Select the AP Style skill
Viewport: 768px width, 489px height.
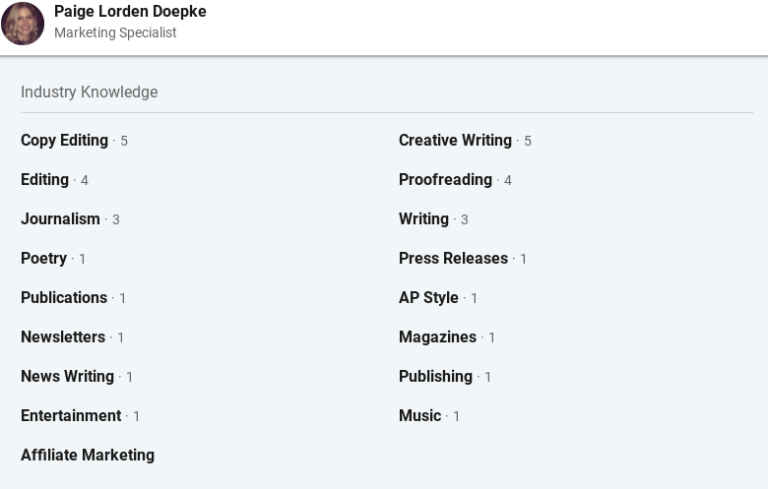[x=428, y=298]
